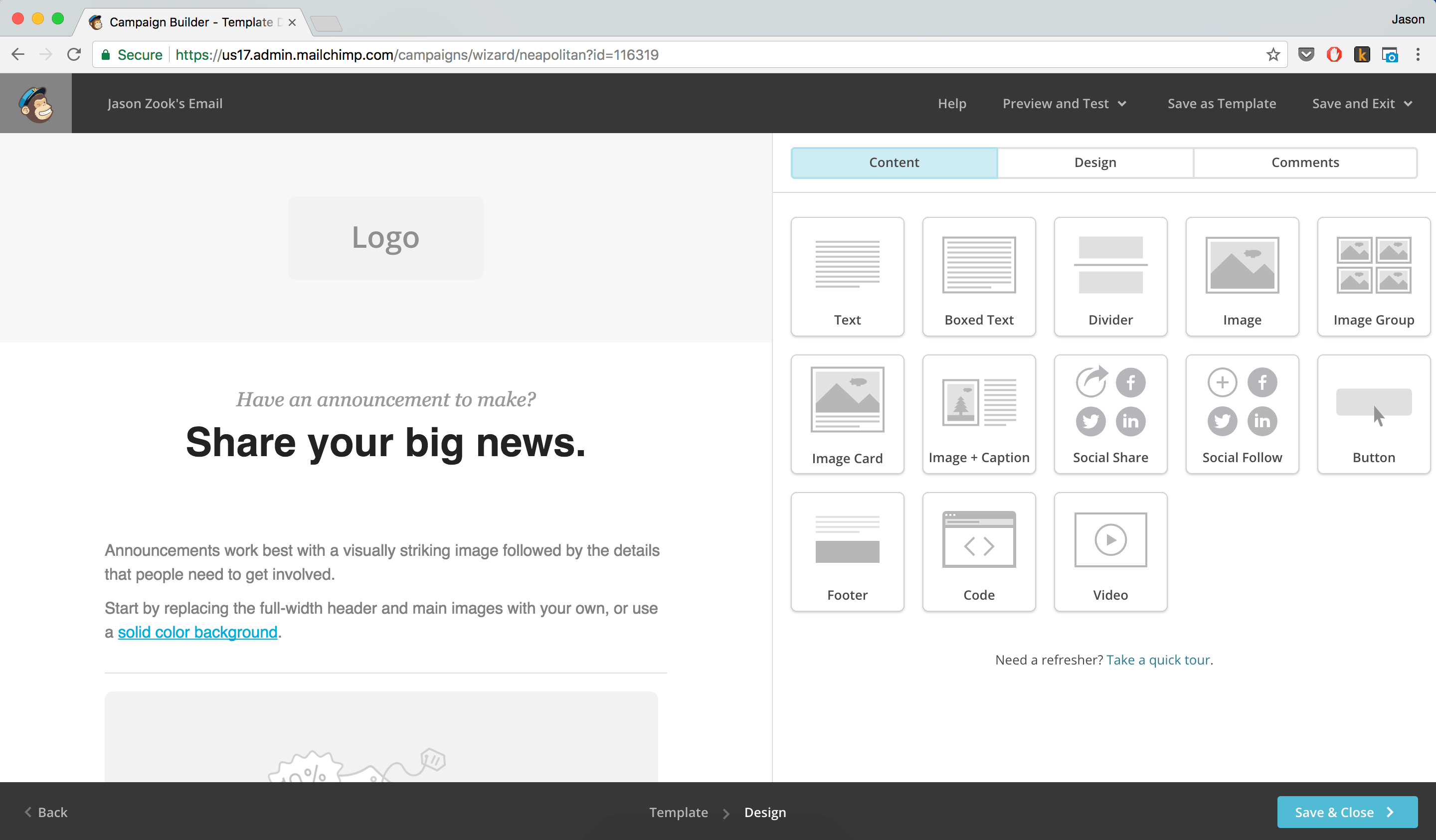The height and width of the screenshot is (840, 1436).
Task: Add a Social Share block
Action: [1110, 414]
